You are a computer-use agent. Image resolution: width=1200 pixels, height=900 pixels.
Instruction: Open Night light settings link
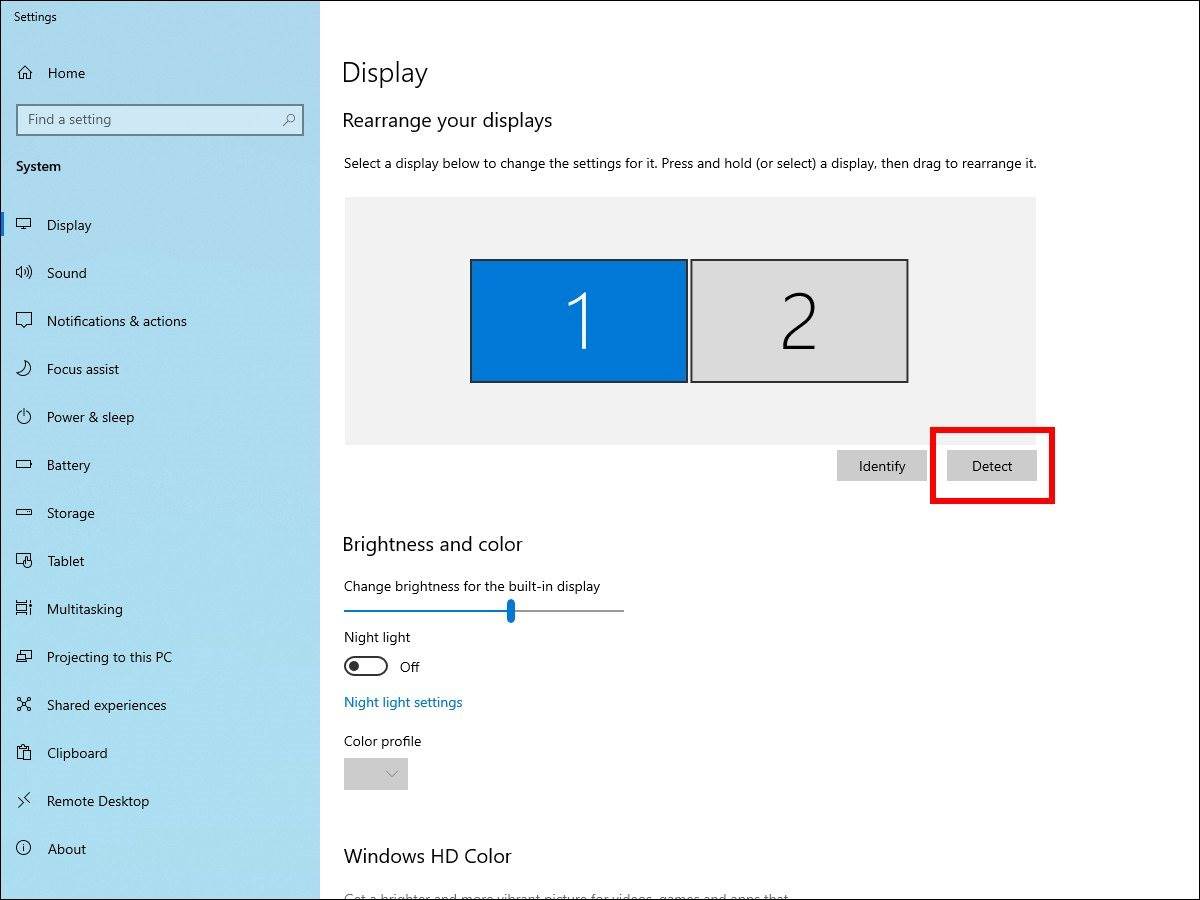[x=403, y=702]
